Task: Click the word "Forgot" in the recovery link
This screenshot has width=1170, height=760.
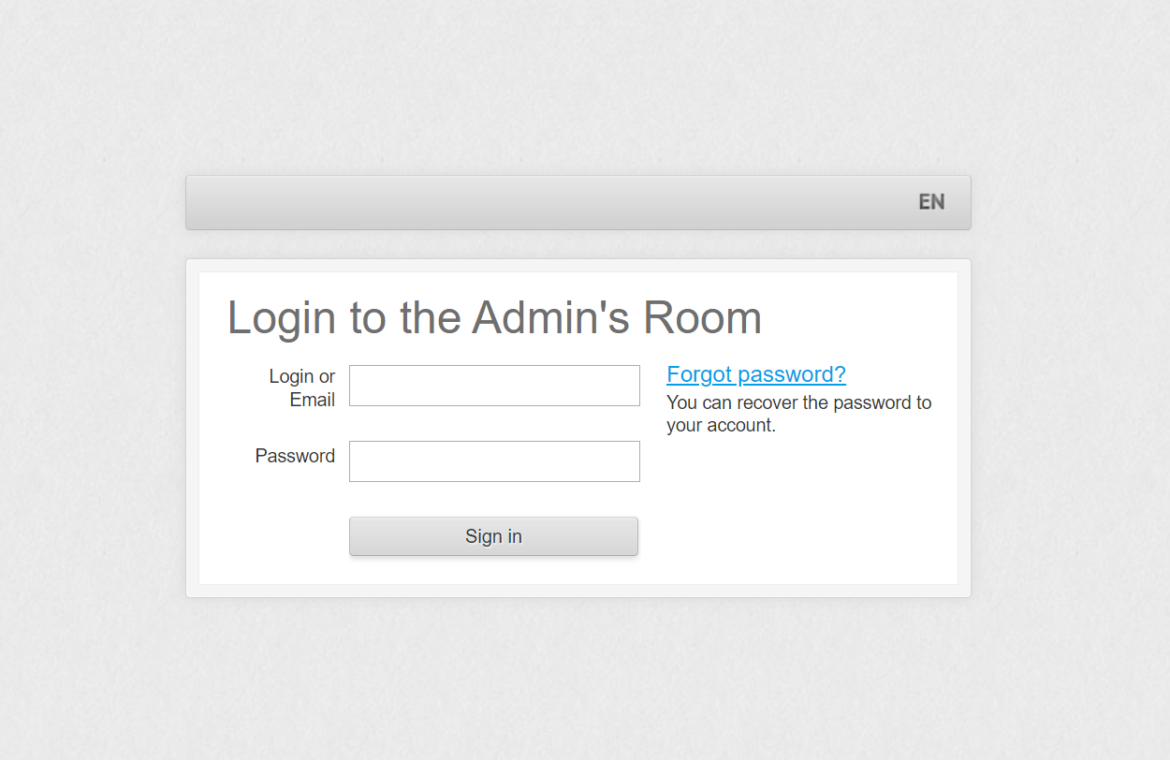Action: click(698, 374)
